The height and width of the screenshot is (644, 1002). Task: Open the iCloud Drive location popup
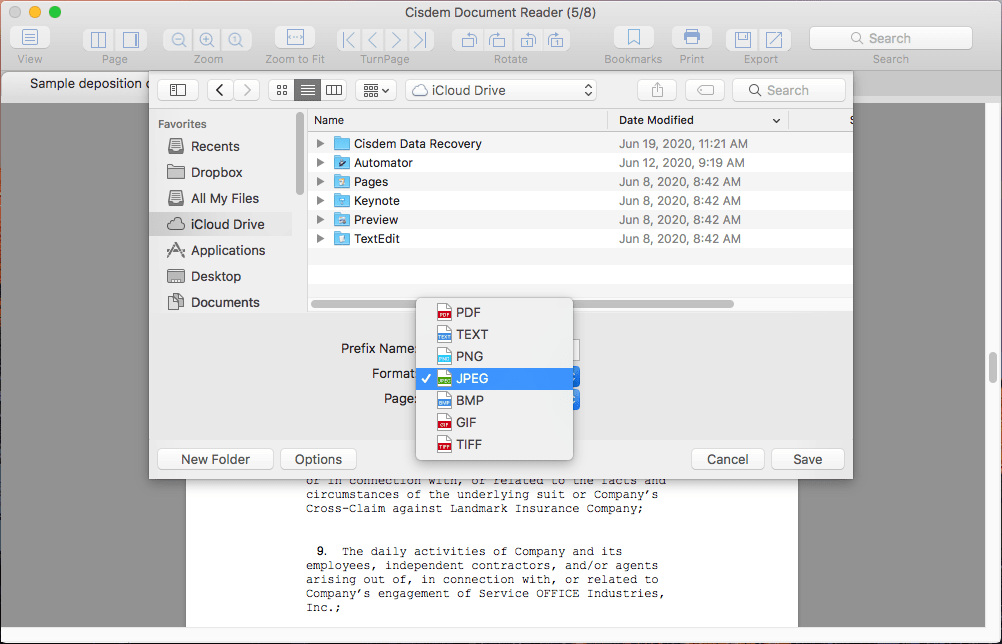point(501,90)
